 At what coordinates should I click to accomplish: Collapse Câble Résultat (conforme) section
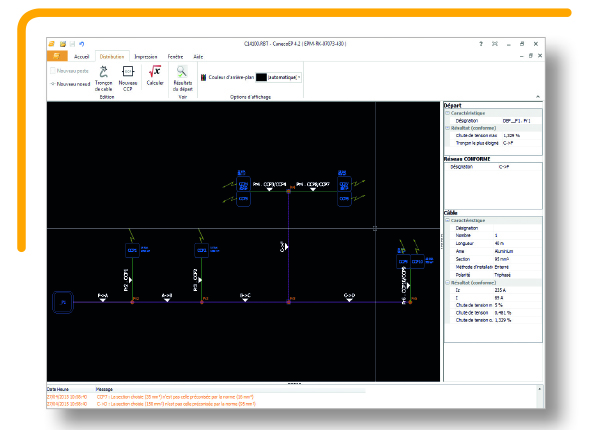447,283
